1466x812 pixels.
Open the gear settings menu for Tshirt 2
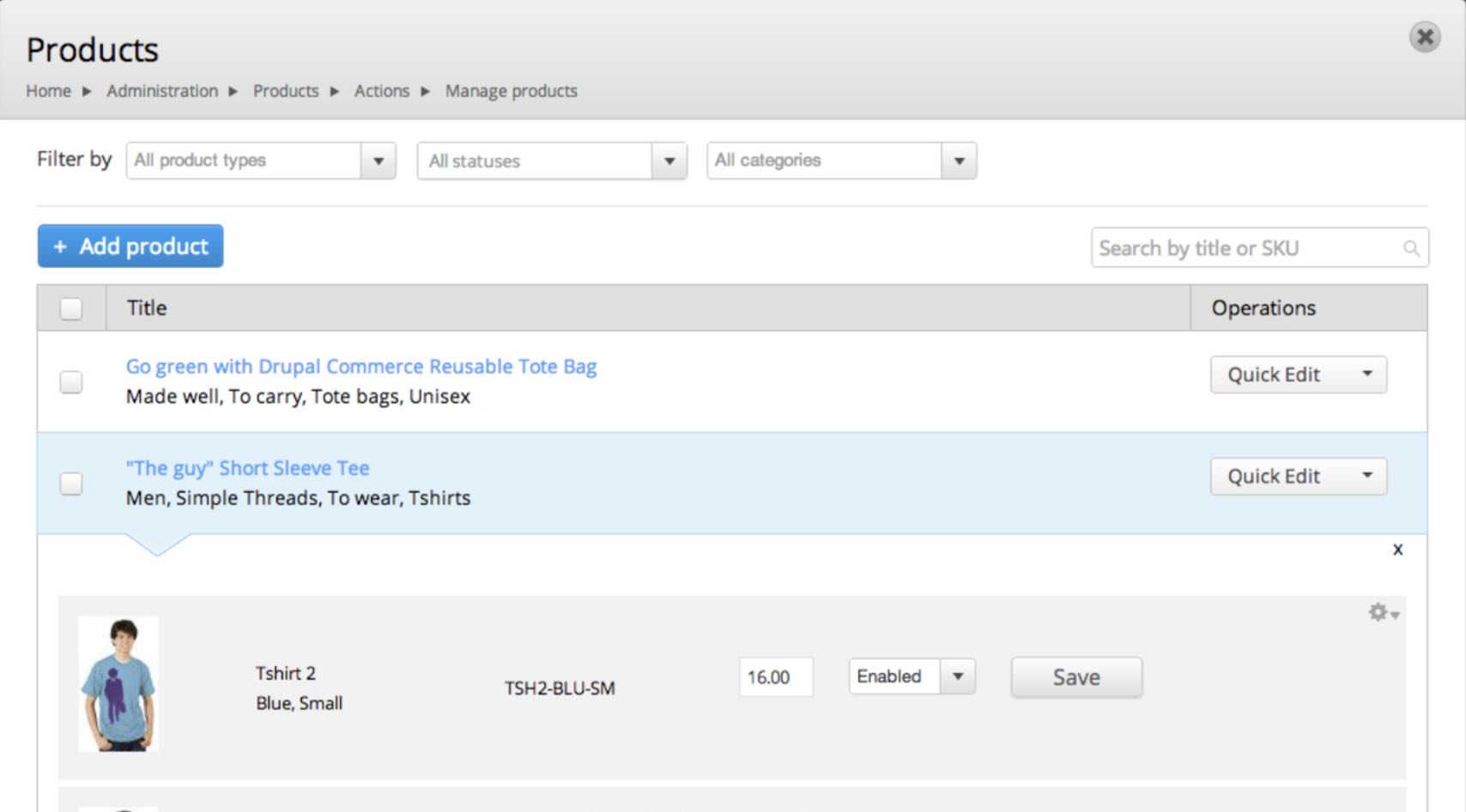(x=1383, y=612)
